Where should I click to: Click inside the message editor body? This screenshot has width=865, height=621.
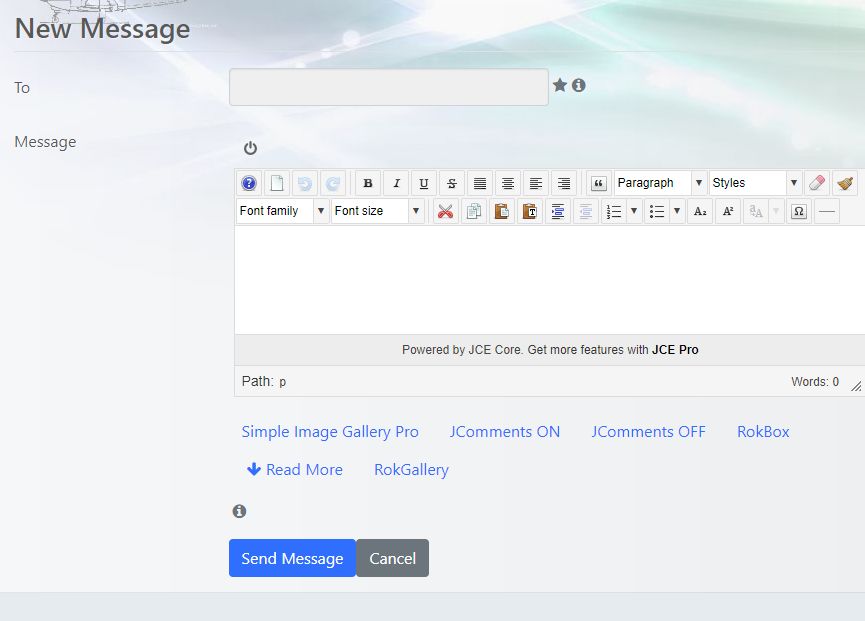[x=549, y=280]
